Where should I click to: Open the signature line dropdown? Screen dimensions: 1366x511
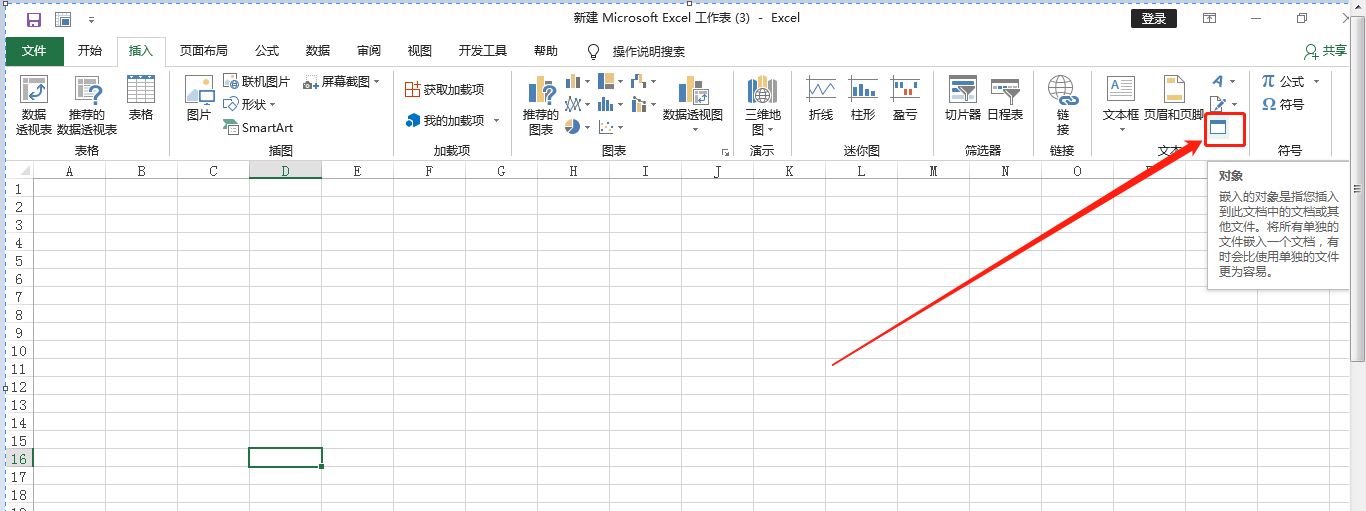[1224, 104]
